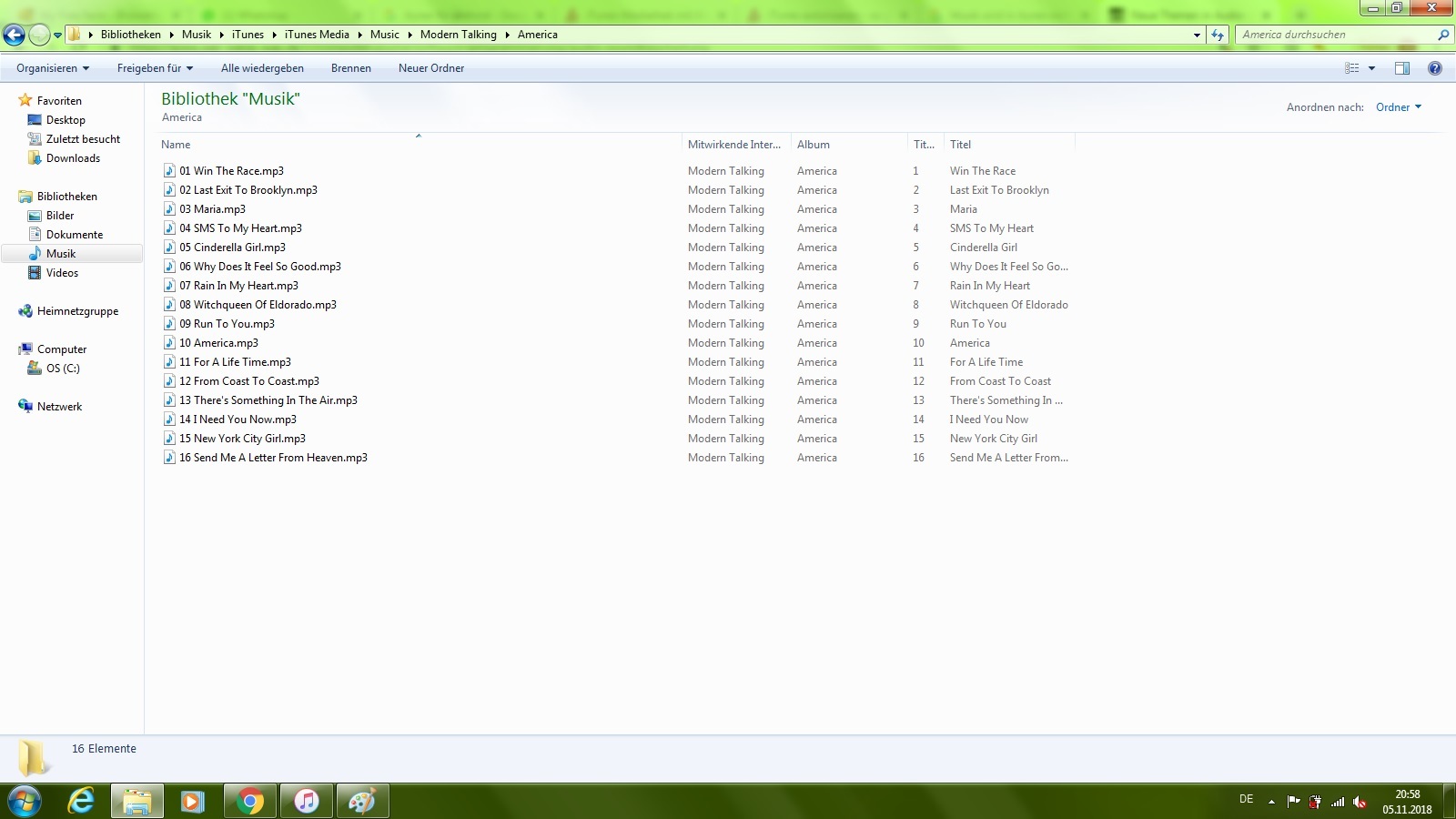Open Google Chrome from the taskbar
The height and width of the screenshot is (819, 1456).
249,802
